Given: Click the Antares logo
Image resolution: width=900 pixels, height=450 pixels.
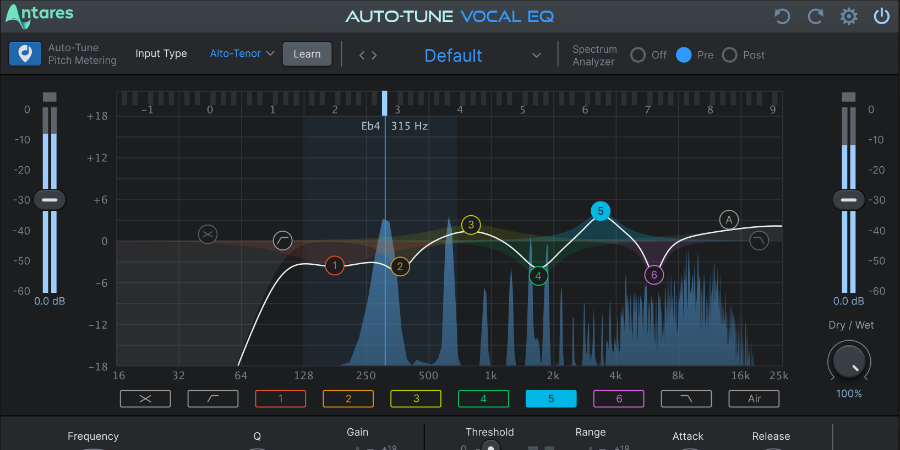Looking at the screenshot, I should [40, 15].
